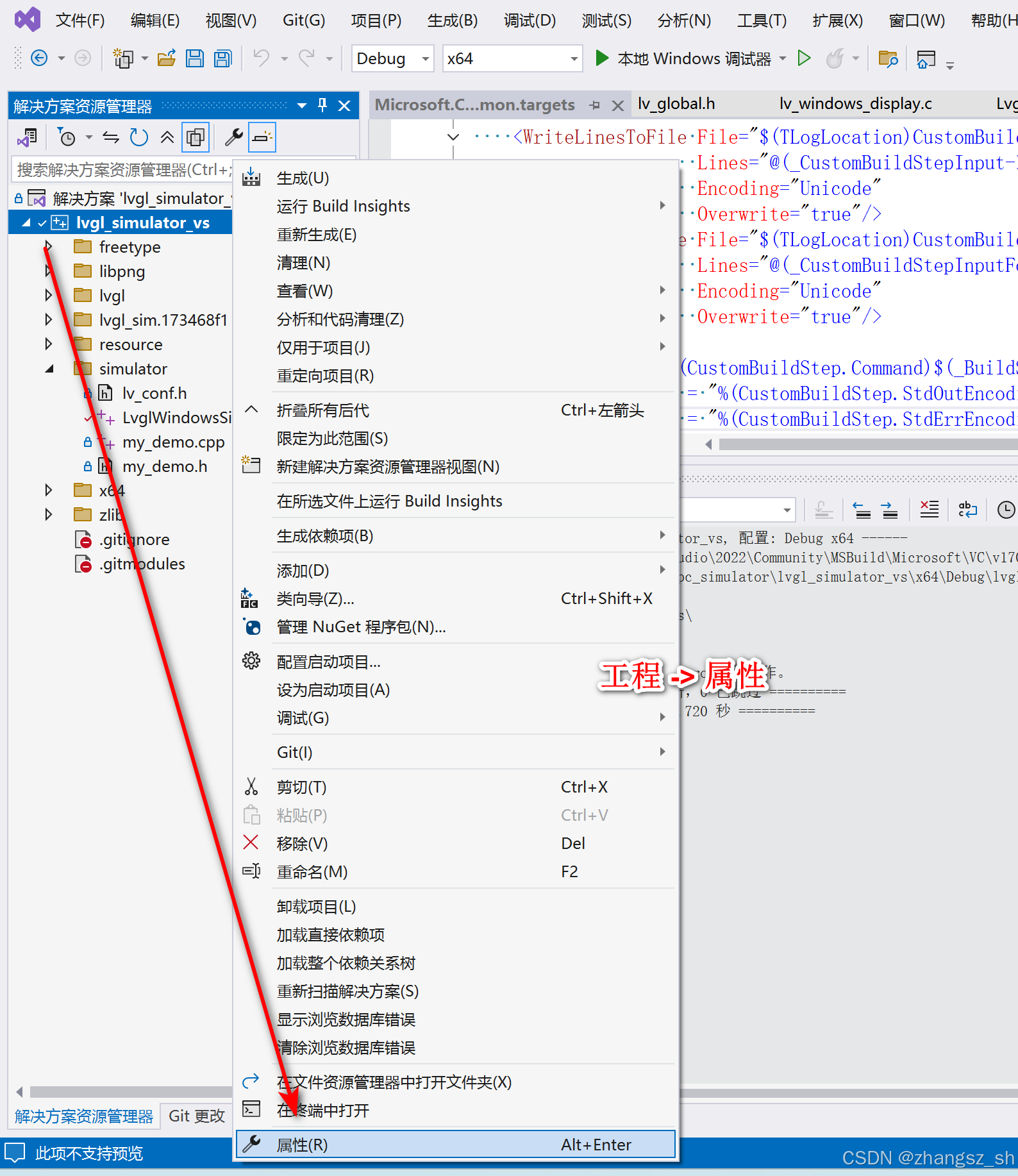
Task: Click the solution/folder view switch icon
Action: (28, 137)
